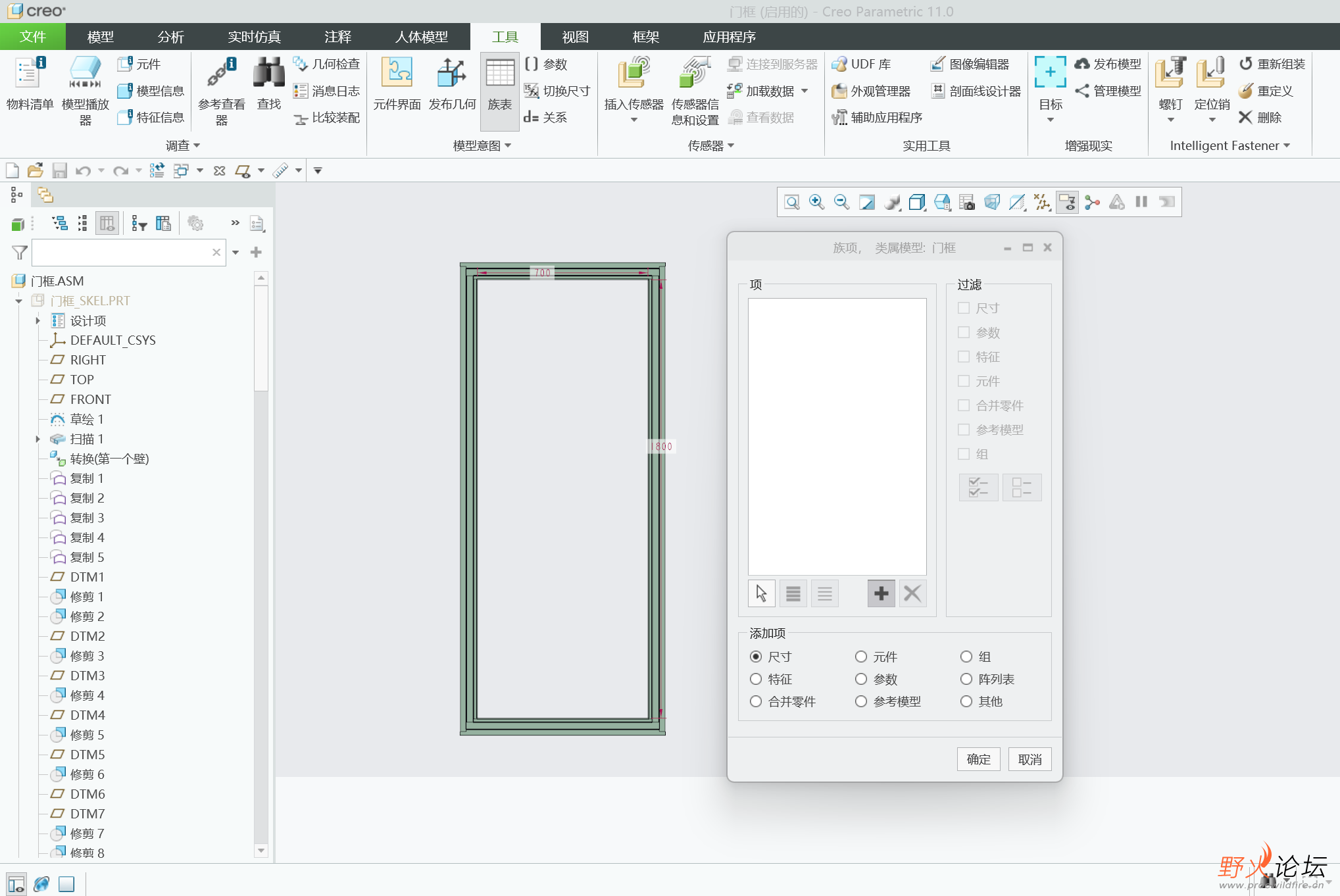Expand the 设计项 tree node
The width and height of the screenshot is (1340, 896).
[x=37, y=320]
